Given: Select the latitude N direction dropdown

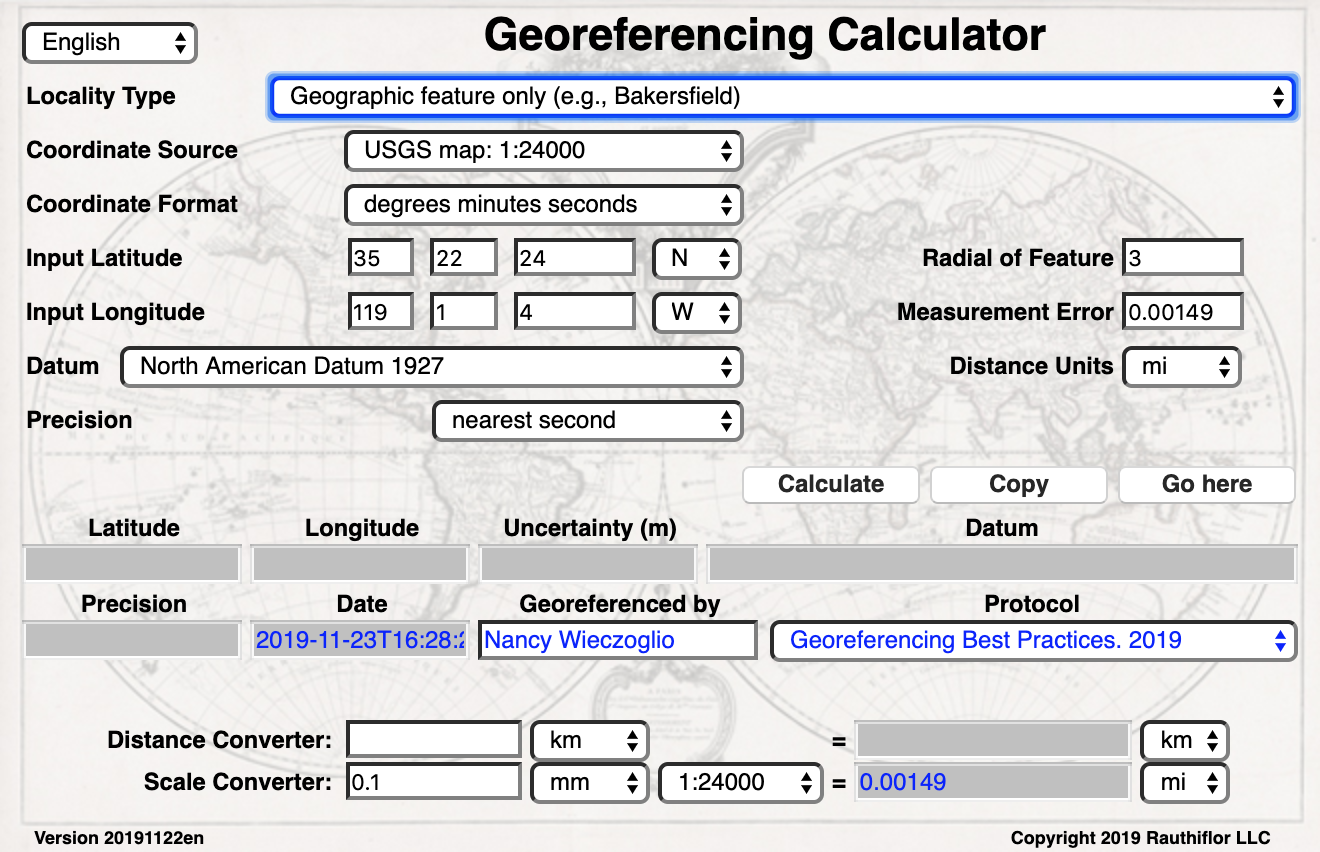Looking at the screenshot, I should coord(696,259).
